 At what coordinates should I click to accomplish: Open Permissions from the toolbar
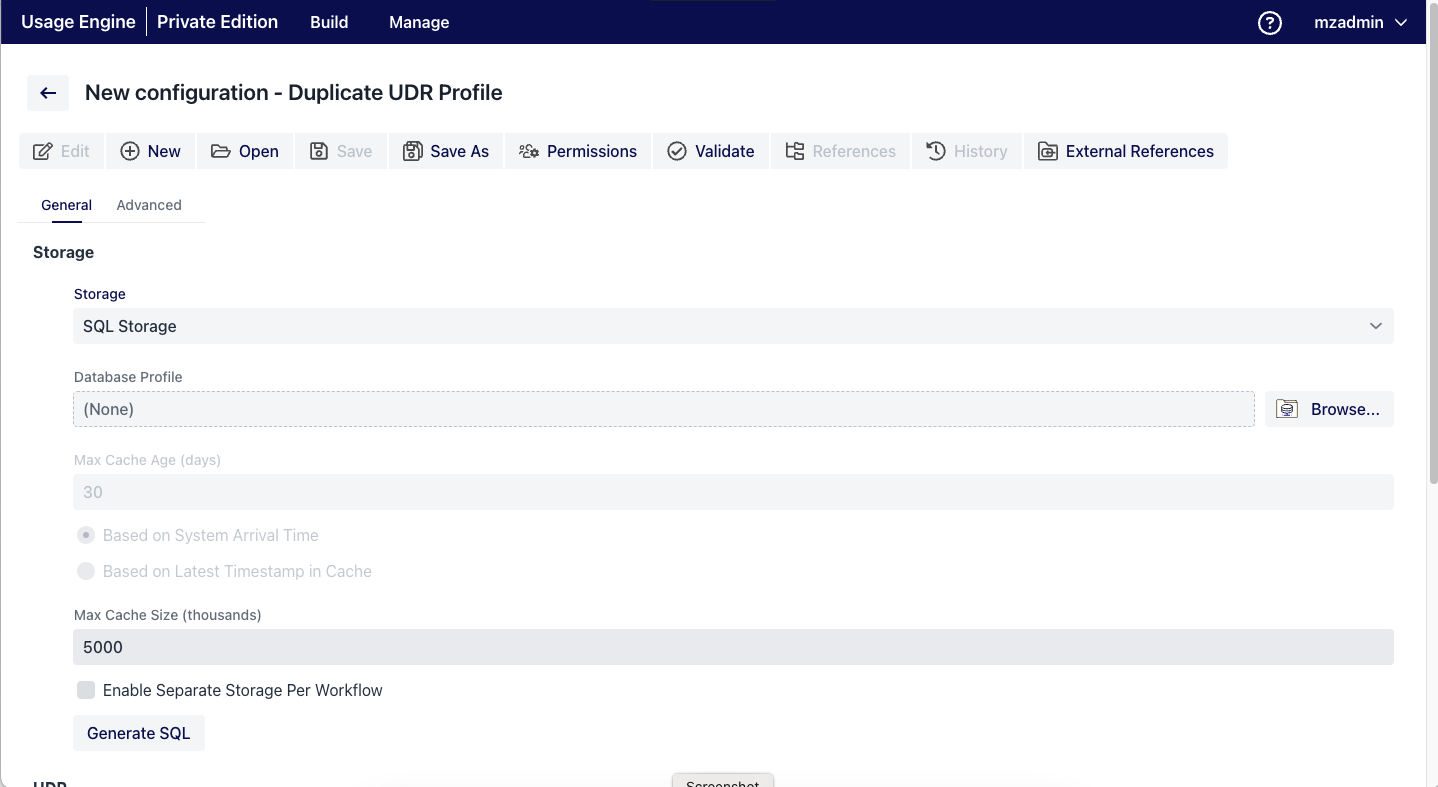click(x=577, y=151)
